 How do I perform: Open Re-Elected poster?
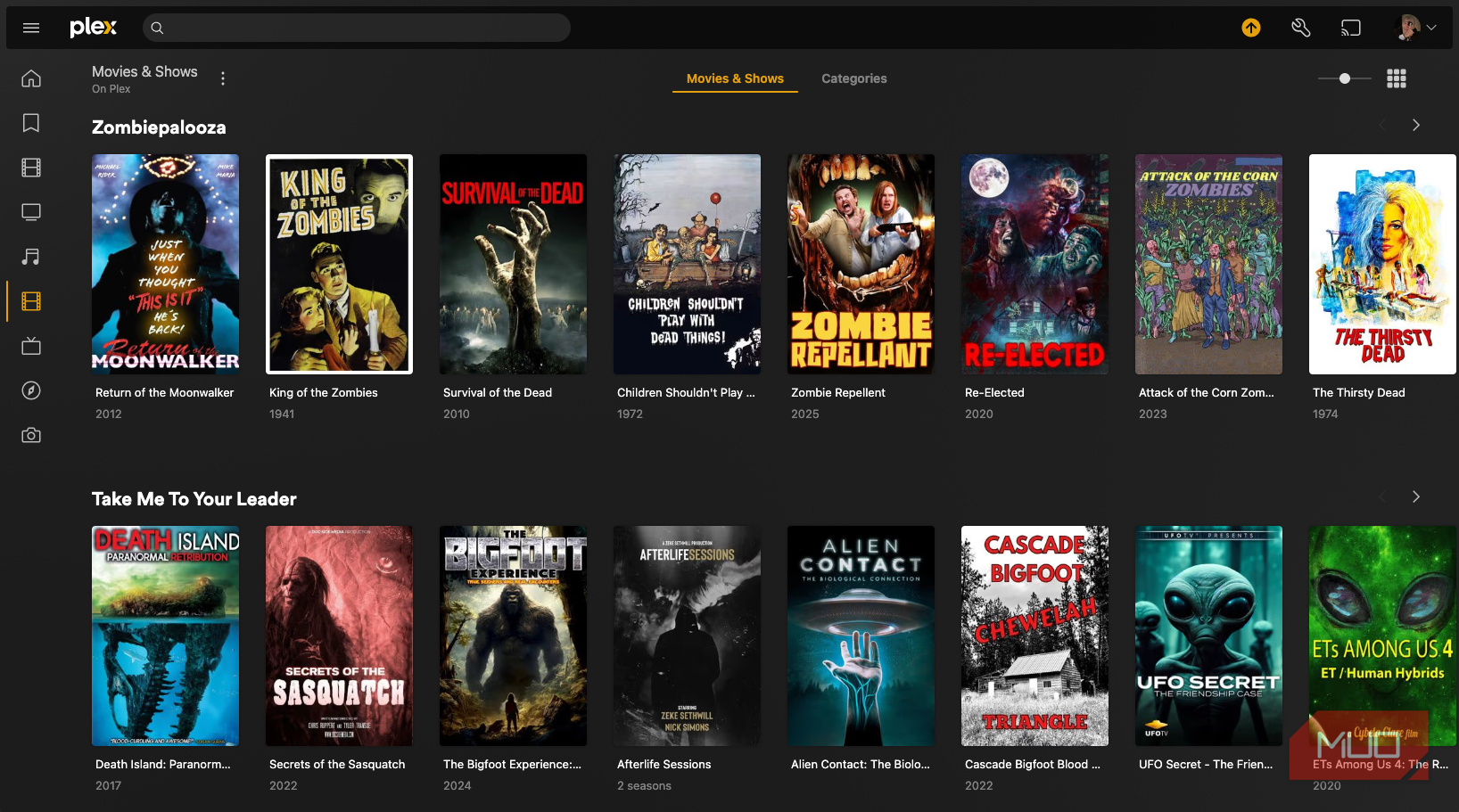click(x=1034, y=264)
